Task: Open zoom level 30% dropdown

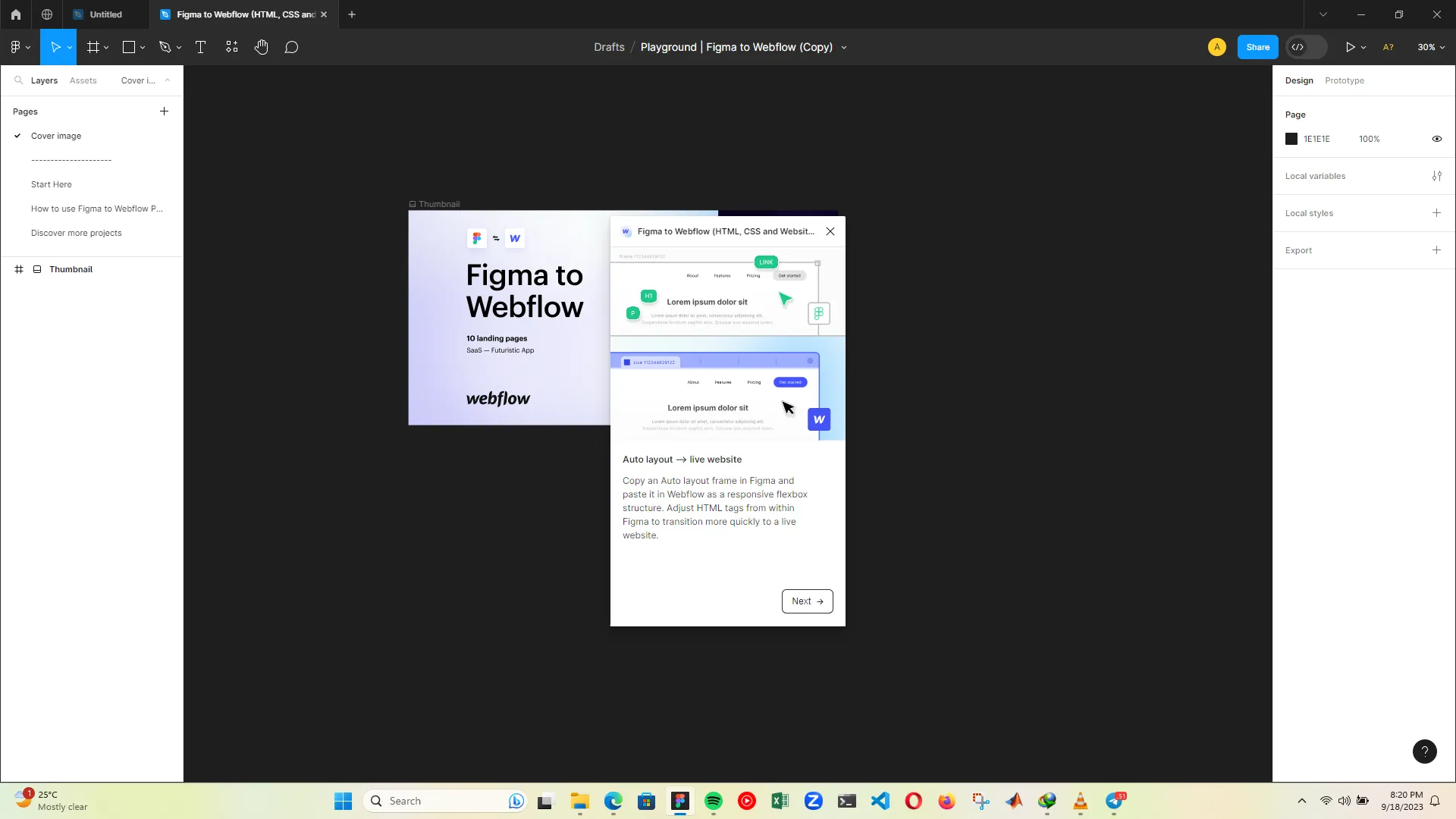Action: tap(1430, 47)
